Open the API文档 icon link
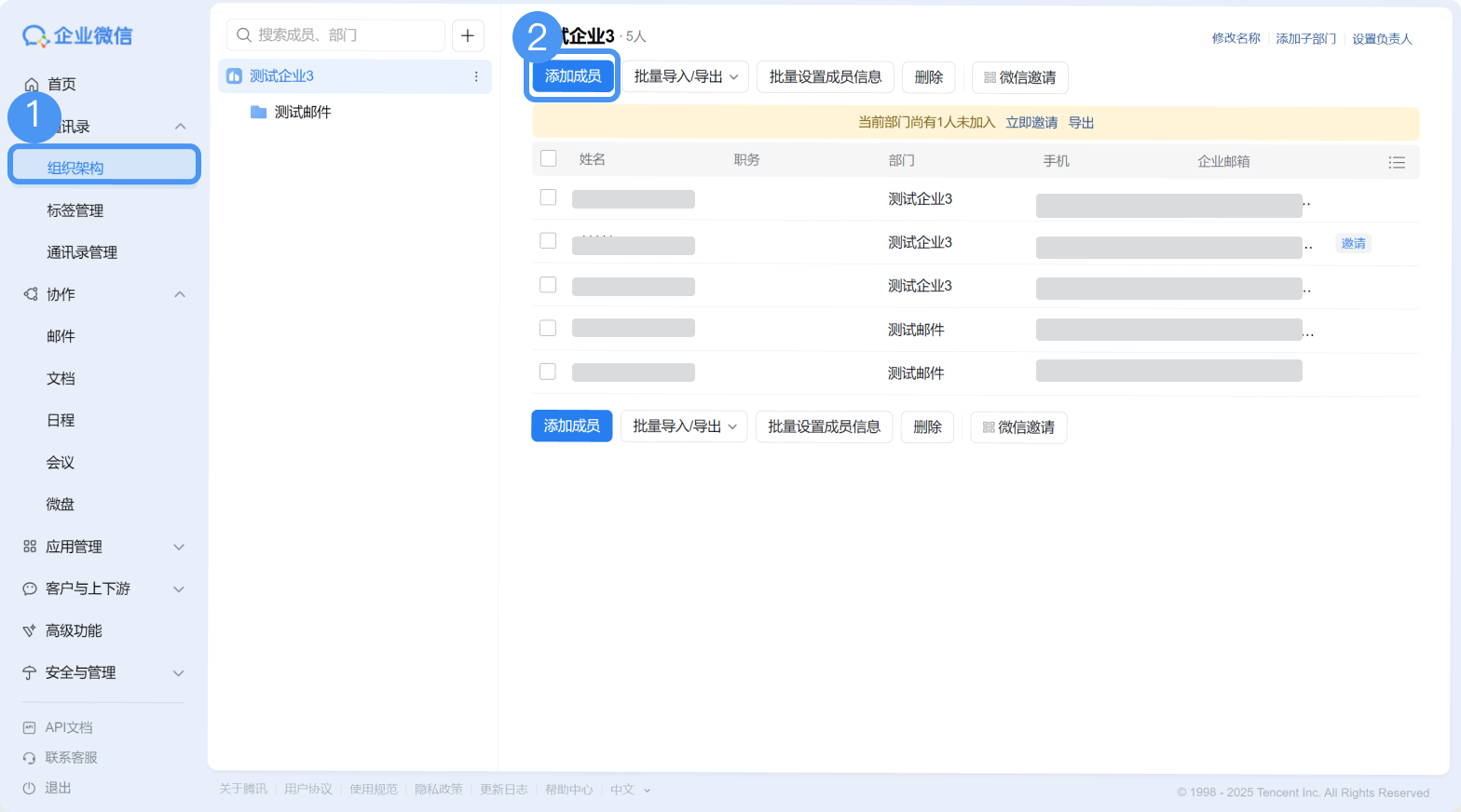1461x812 pixels. coord(29,728)
